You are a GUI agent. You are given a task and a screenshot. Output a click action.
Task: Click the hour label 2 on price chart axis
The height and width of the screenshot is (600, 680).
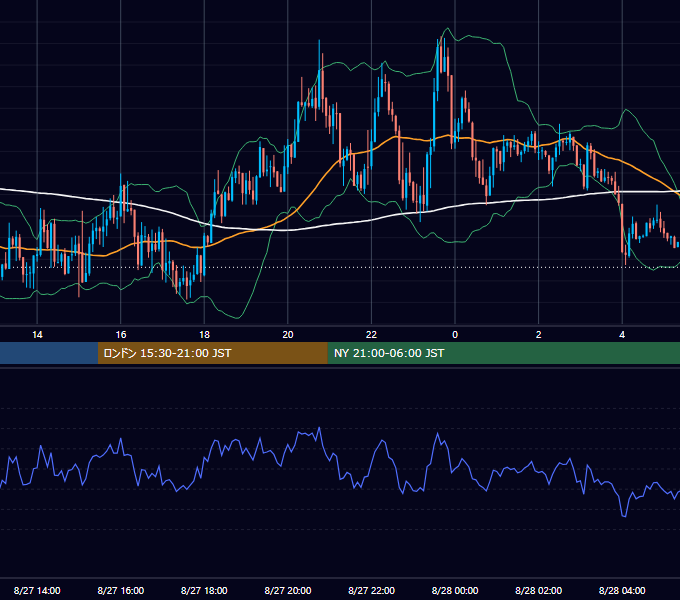pos(539,335)
